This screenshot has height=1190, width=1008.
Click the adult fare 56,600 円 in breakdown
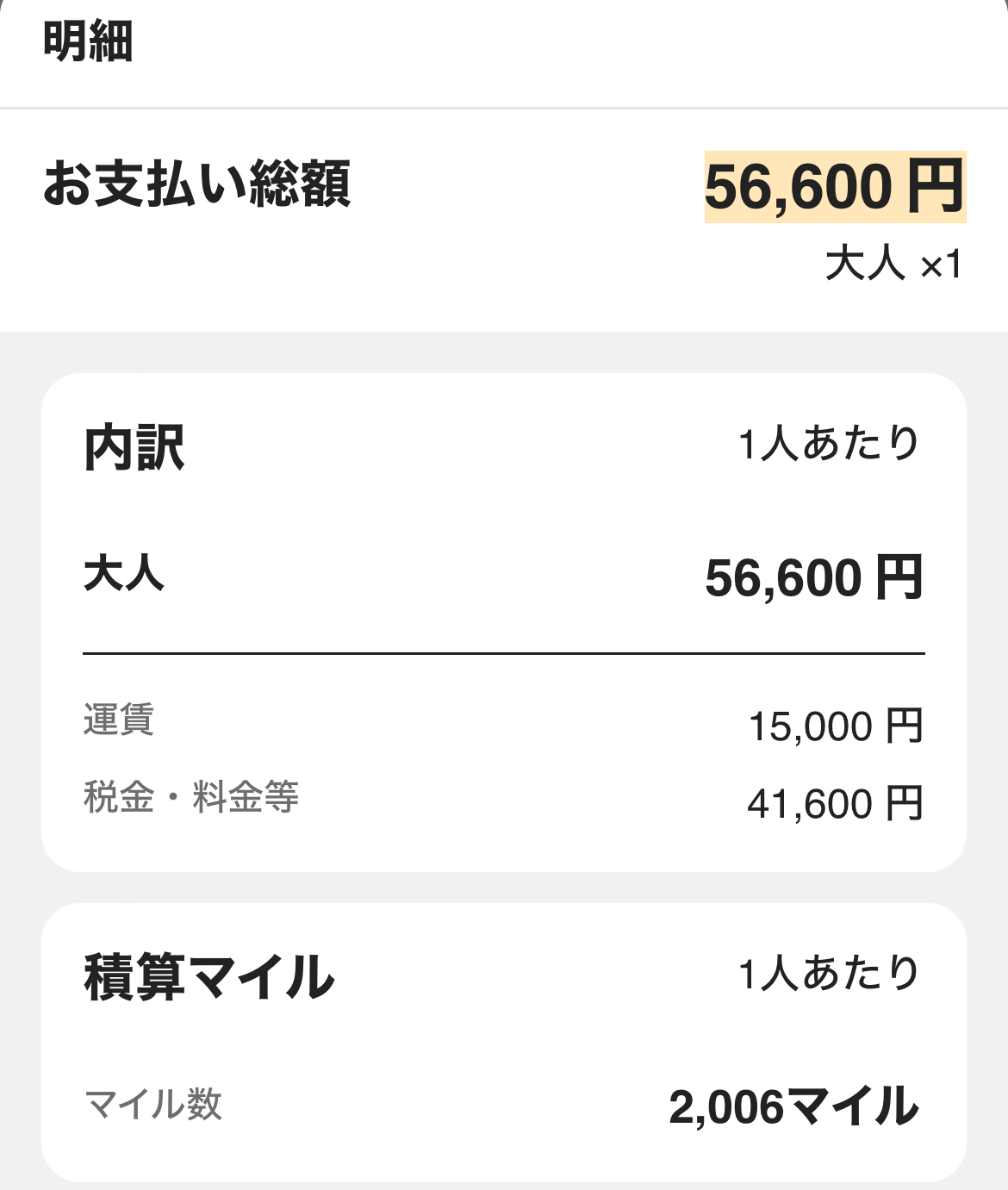tap(814, 578)
